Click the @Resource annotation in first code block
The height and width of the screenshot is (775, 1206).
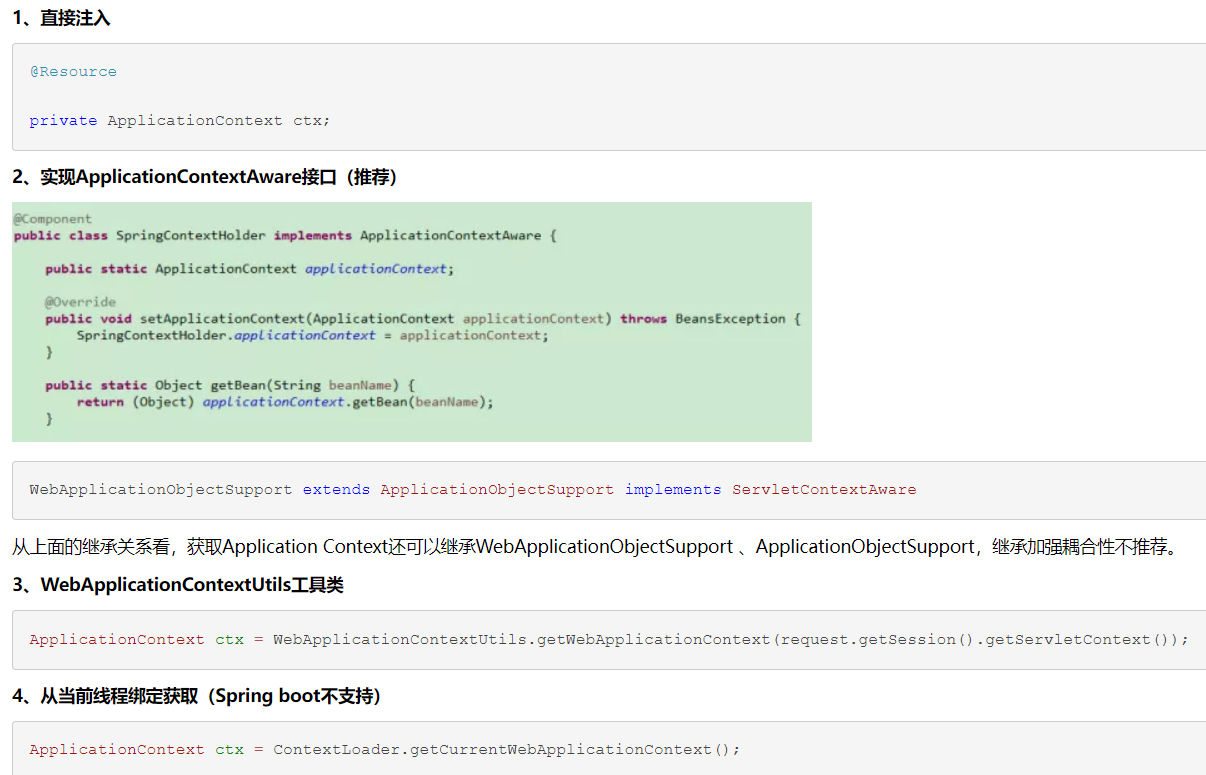73,72
